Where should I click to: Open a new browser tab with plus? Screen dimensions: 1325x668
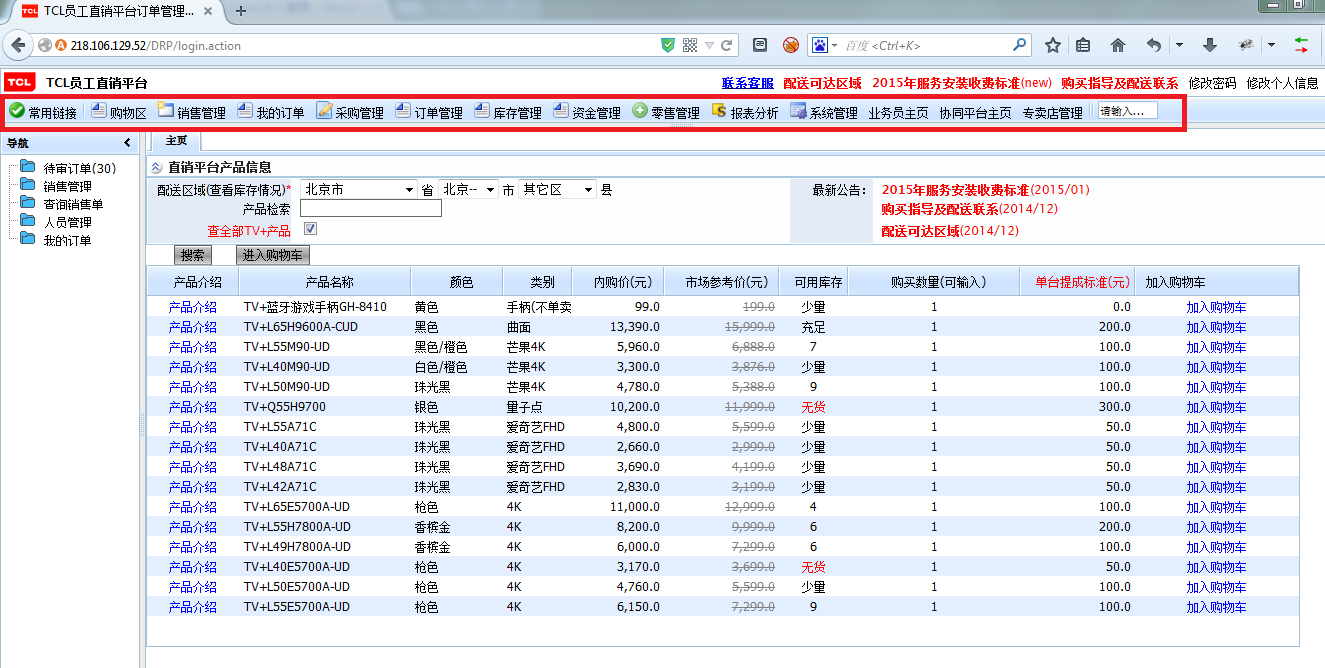241,11
